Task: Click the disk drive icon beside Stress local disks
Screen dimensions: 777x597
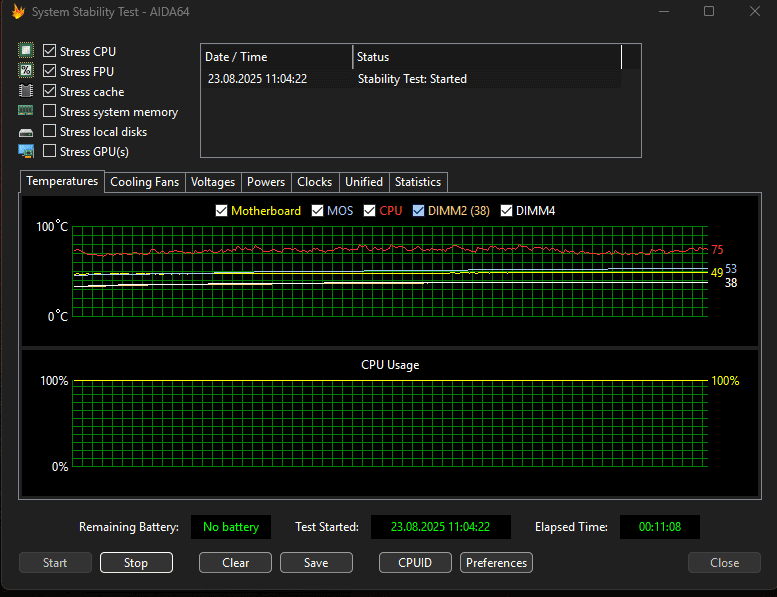Action: point(26,132)
